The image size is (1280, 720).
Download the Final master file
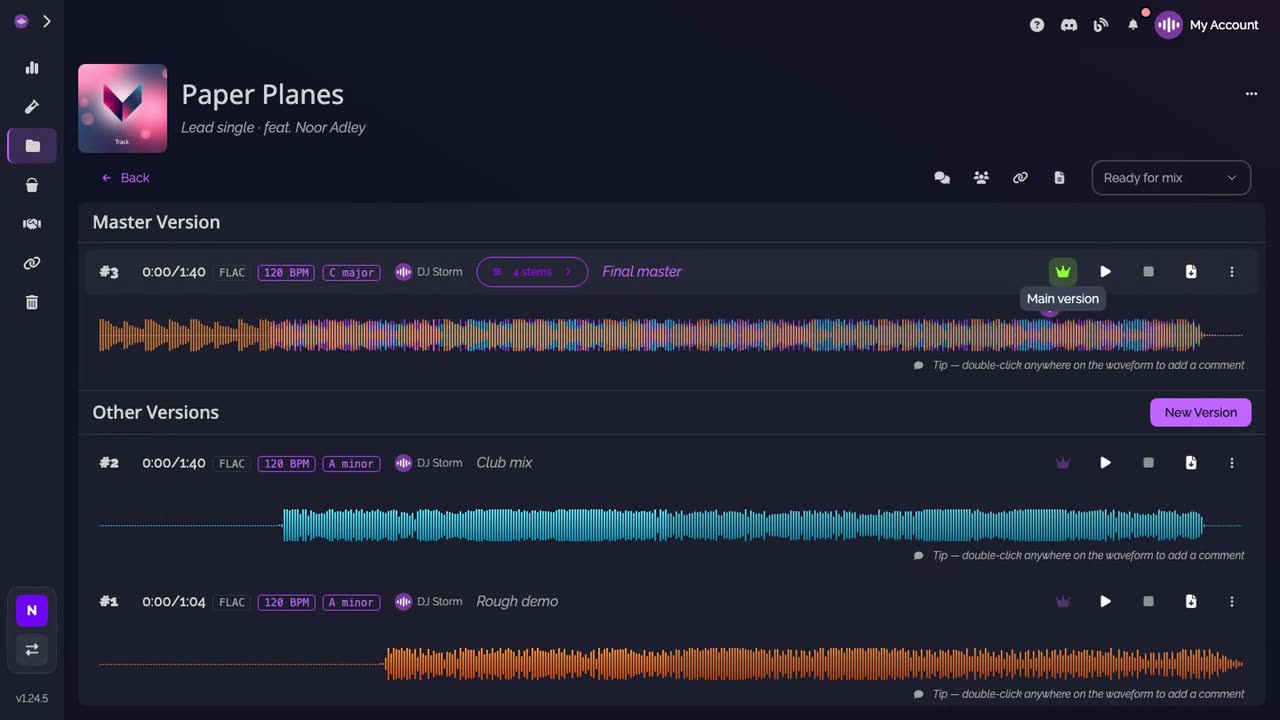[x=1190, y=272]
